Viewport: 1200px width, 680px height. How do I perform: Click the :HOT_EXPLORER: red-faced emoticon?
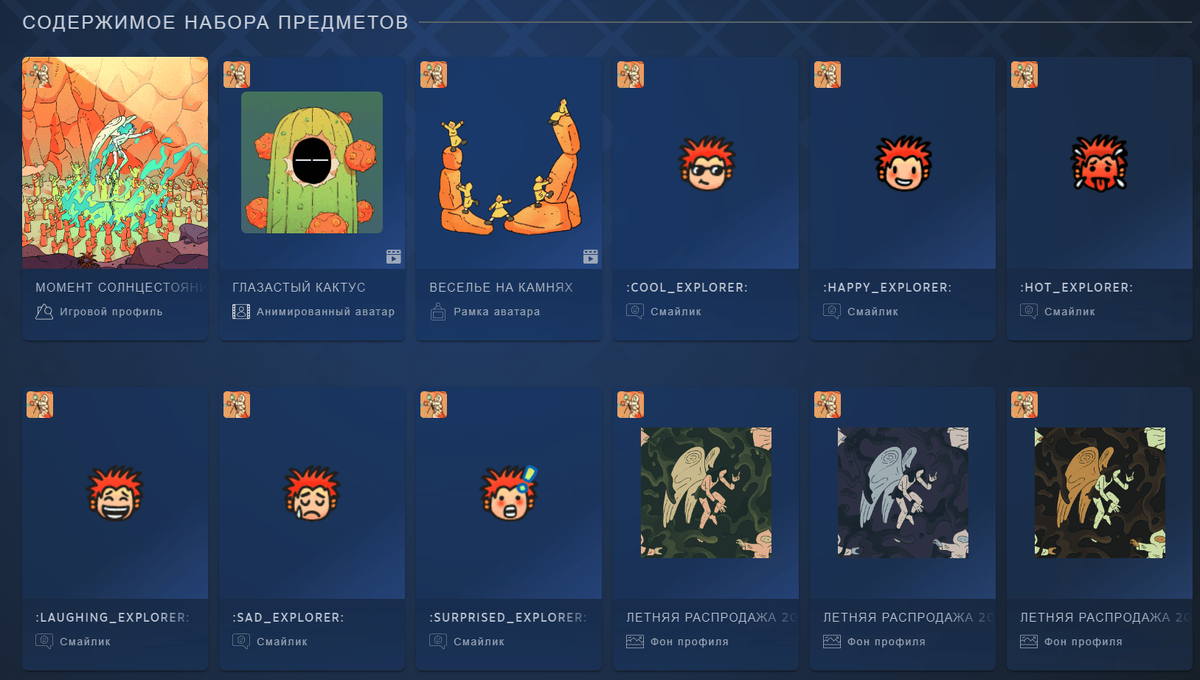[1098, 165]
